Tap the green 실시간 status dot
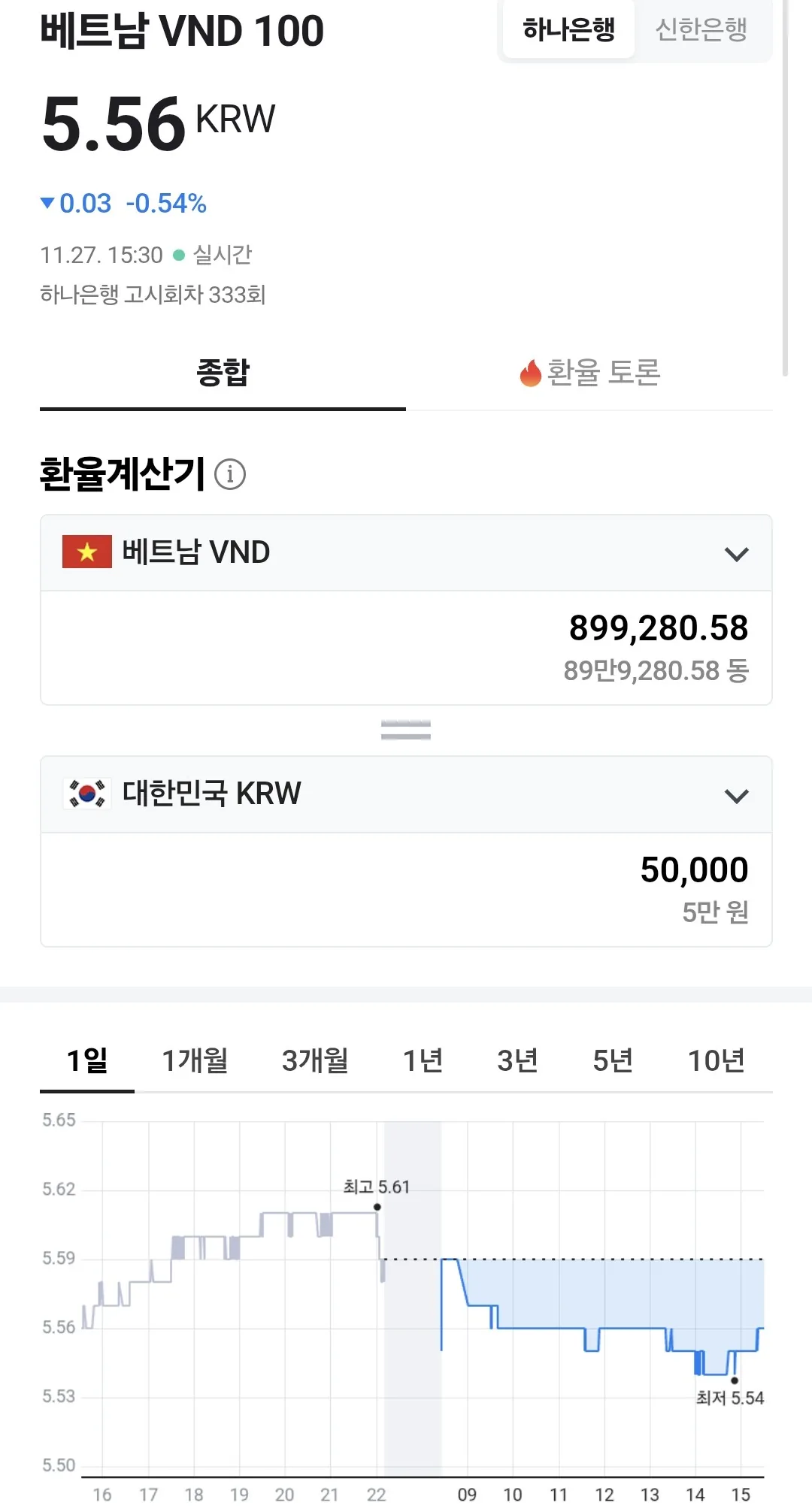This screenshot has height=1512, width=812. [178, 255]
